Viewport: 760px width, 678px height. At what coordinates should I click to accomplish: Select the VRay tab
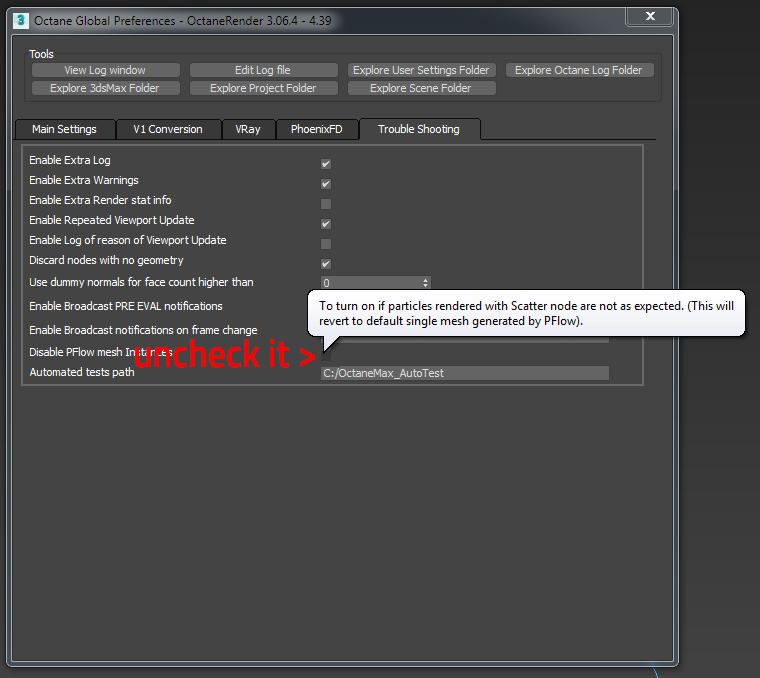pos(248,129)
